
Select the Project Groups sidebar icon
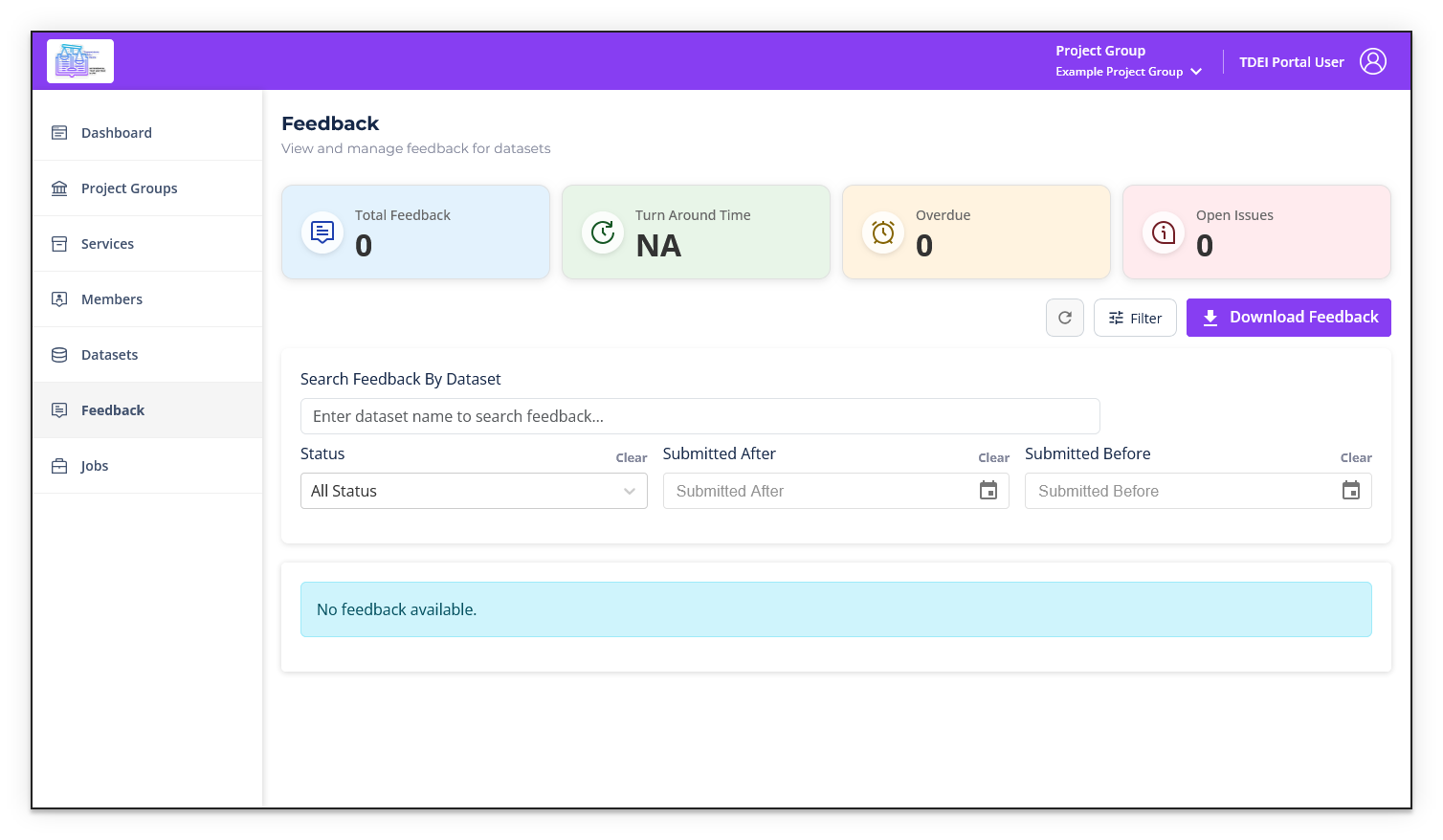pyautogui.click(x=58, y=188)
